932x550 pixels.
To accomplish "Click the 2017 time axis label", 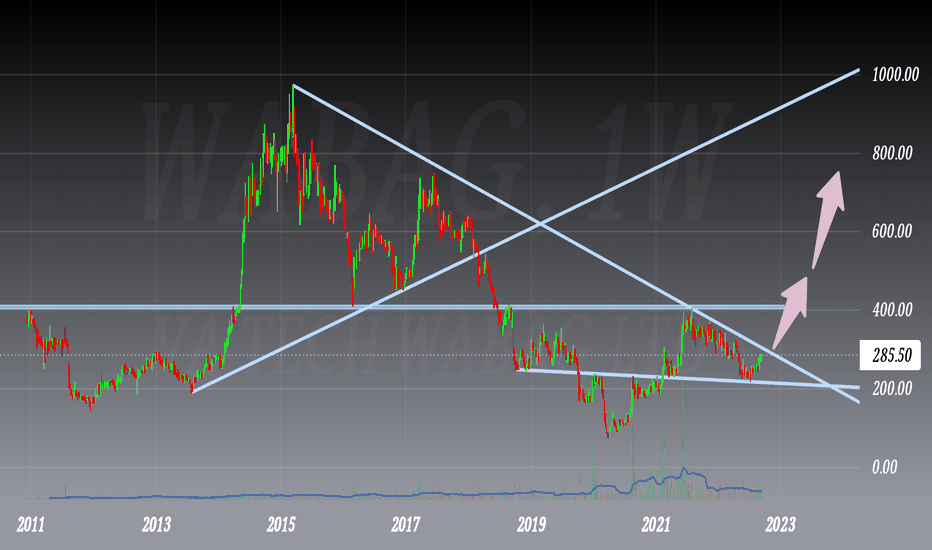I will (406, 524).
